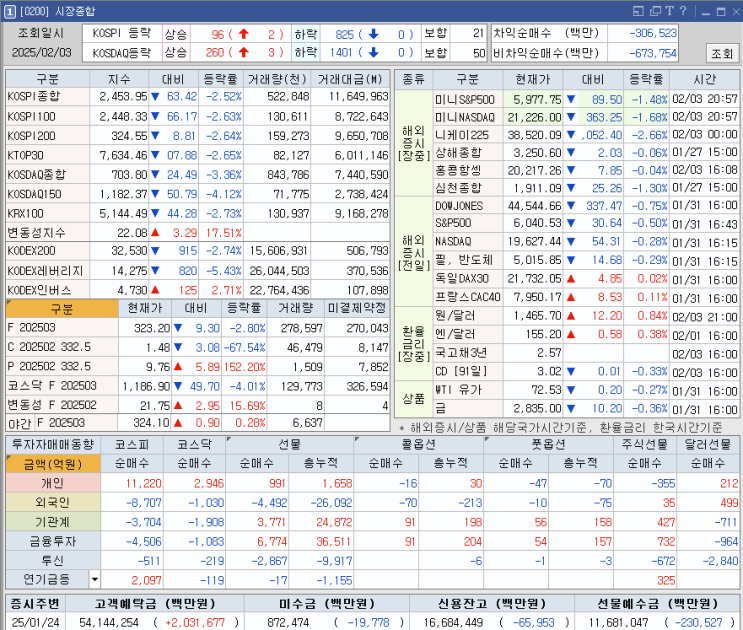This screenshot has width=743, height=630.
Task: Click the orange 구분 header in futures table
Action: pos(62,309)
